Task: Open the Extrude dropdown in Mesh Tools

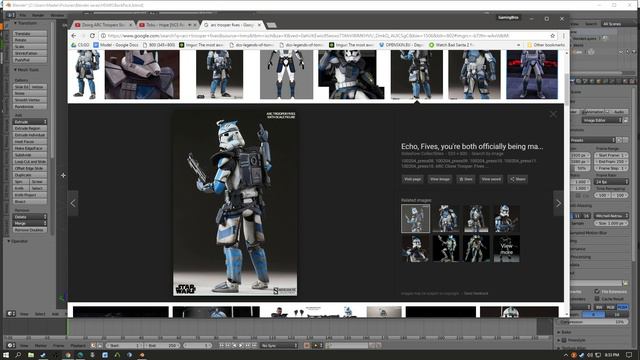Action: [x=30, y=122]
